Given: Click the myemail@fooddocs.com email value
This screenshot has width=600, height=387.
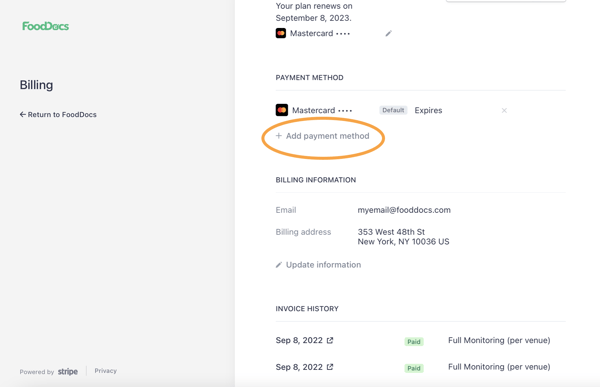Looking at the screenshot, I should tap(404, 210).
